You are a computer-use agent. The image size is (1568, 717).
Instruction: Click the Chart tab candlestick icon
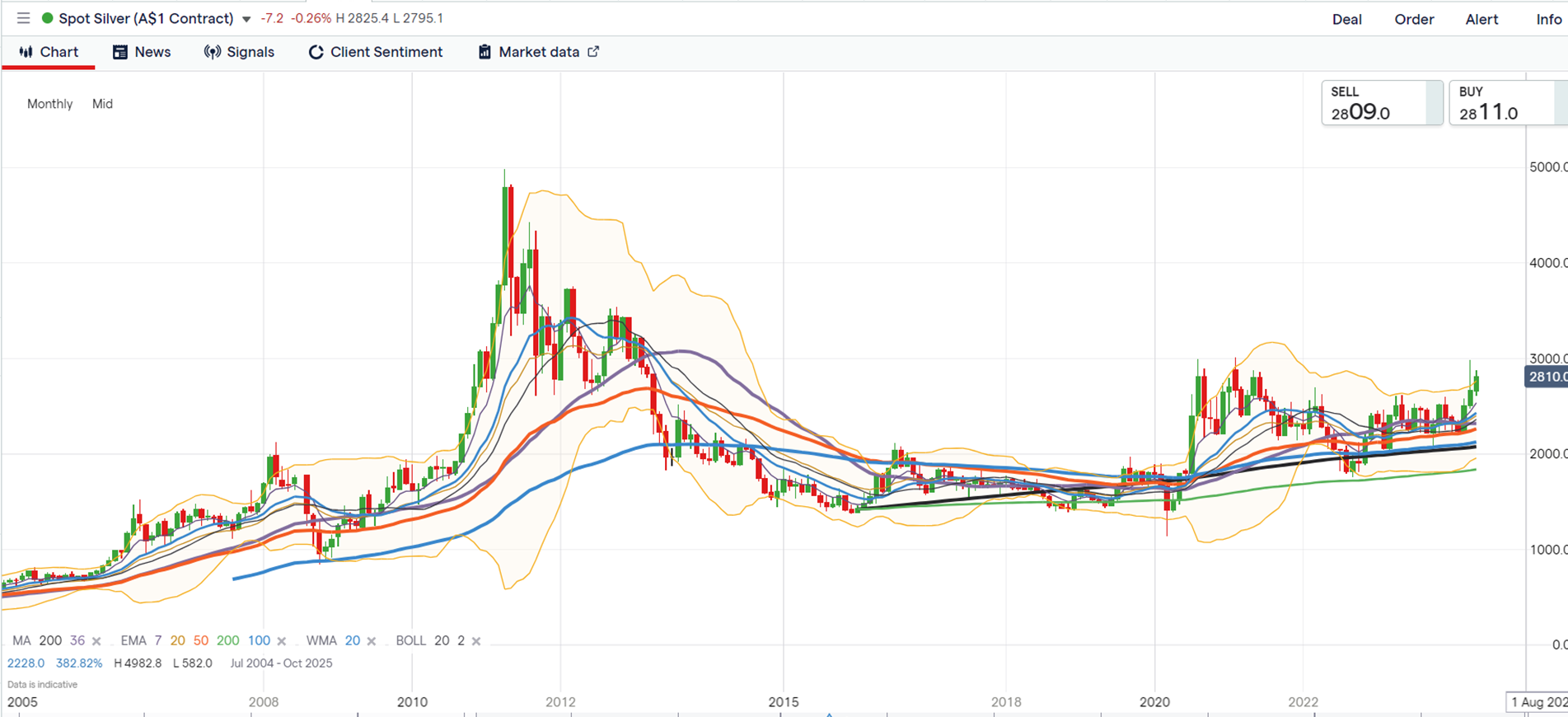pyautogui.click(x=26, y=52)
